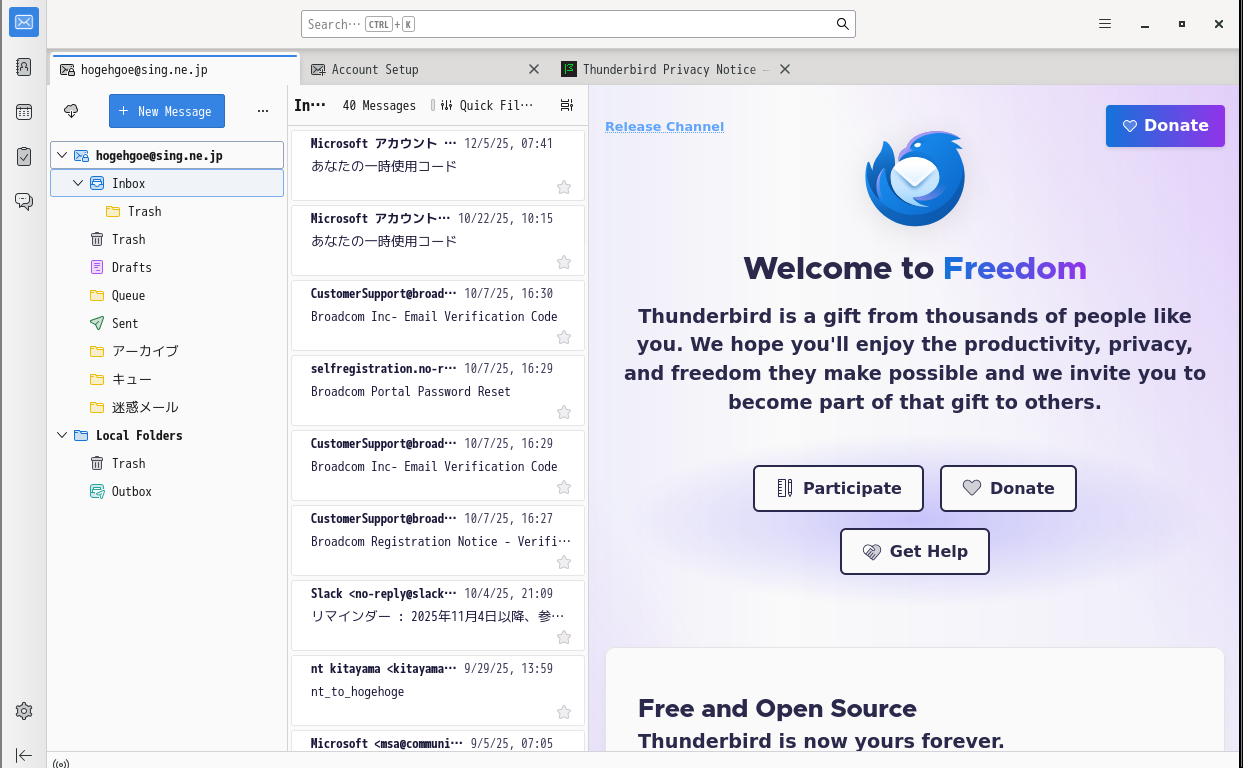Open the Broadcom Registration Notice message
The height and width of the screenshot is (768, 1243).
(x=438, y=540)
